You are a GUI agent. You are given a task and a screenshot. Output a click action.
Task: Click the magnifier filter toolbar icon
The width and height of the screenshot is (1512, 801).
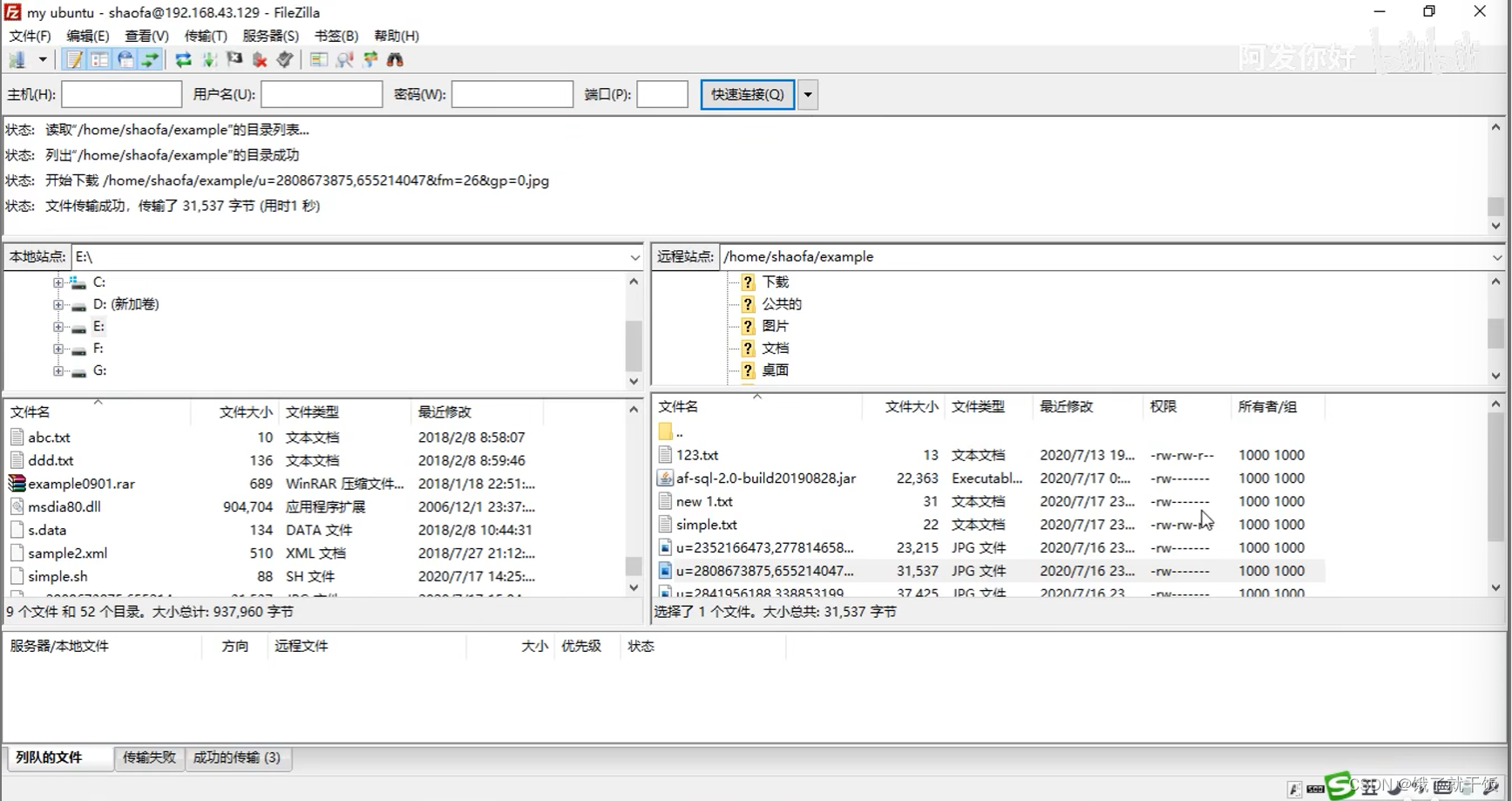344,59
